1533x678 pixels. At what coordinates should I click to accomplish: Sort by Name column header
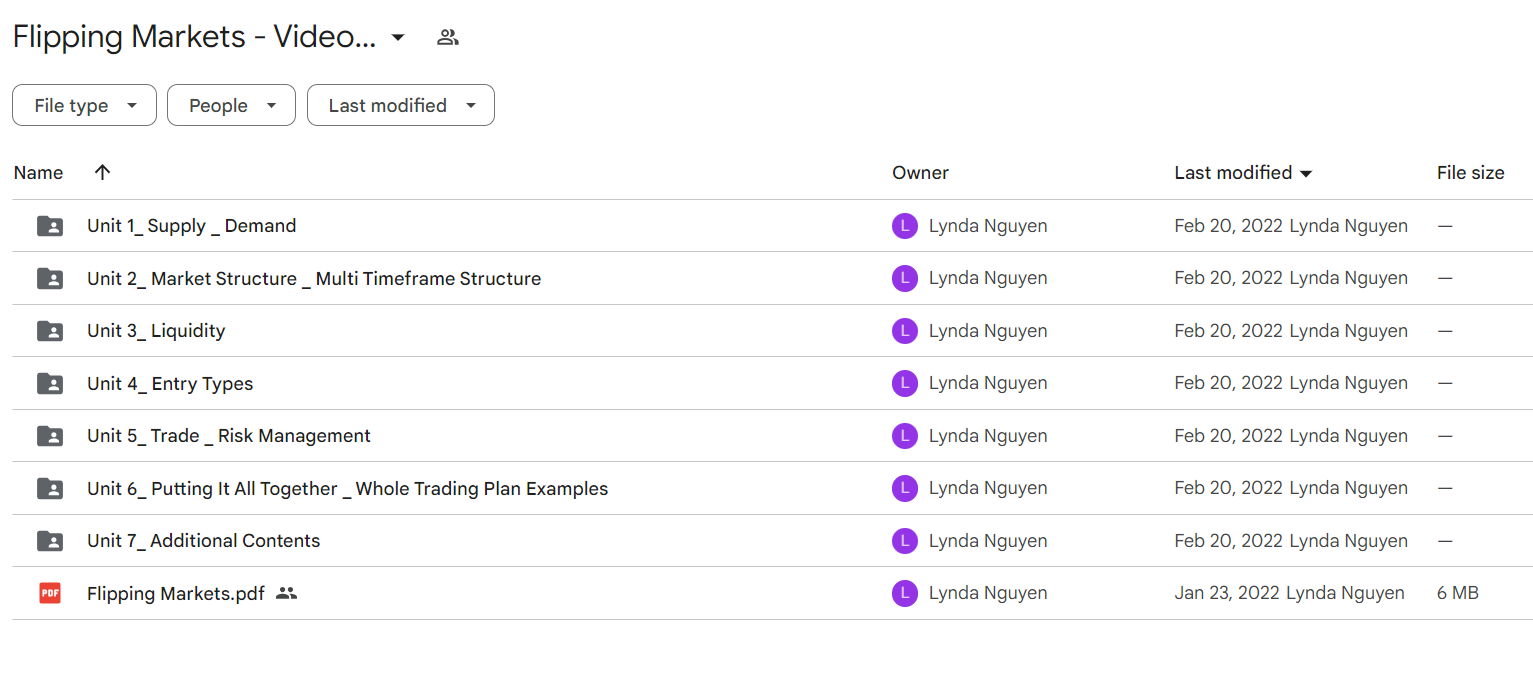(x=39, y=173)
